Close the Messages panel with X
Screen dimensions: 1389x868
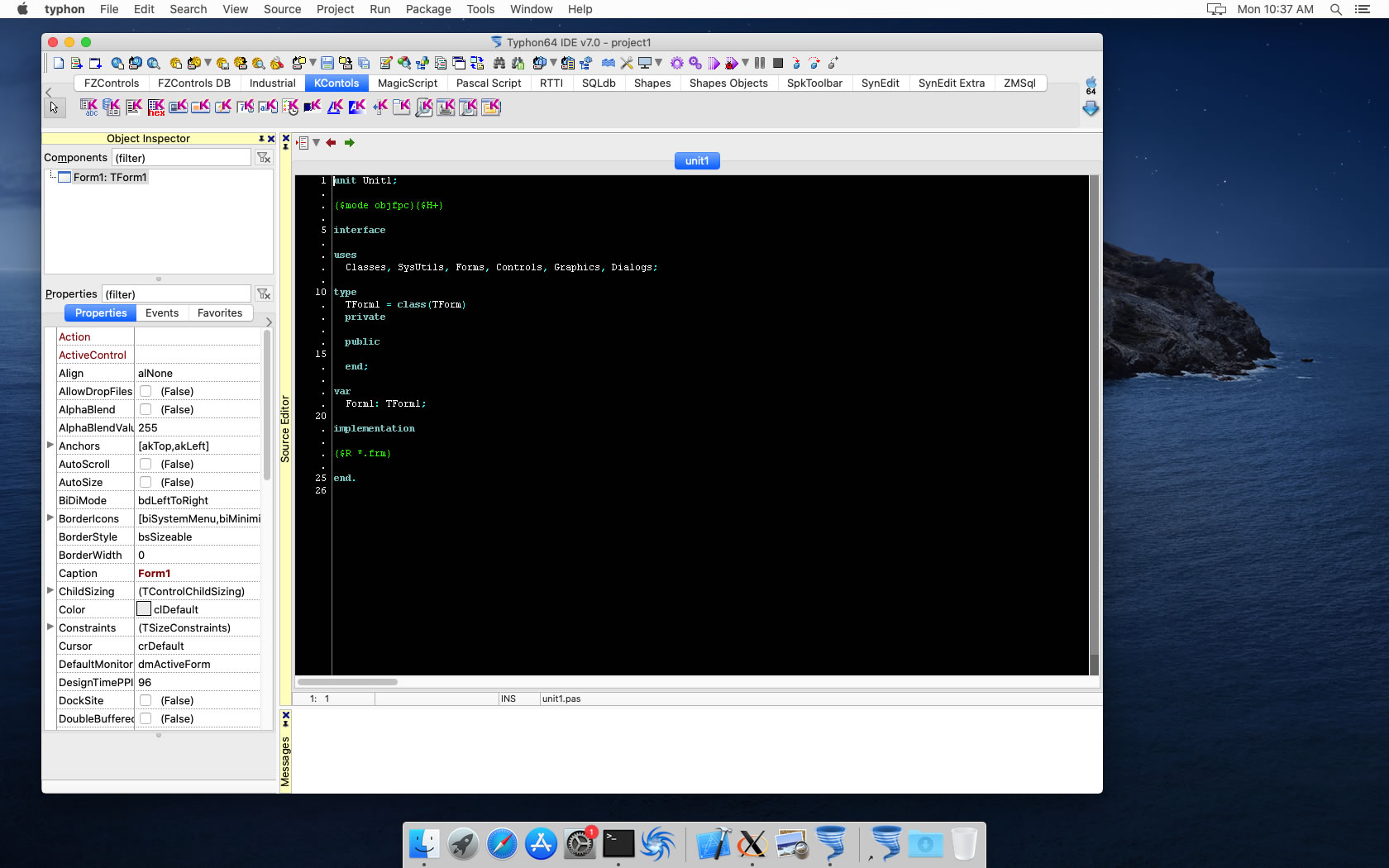click(x=286, y=715)
